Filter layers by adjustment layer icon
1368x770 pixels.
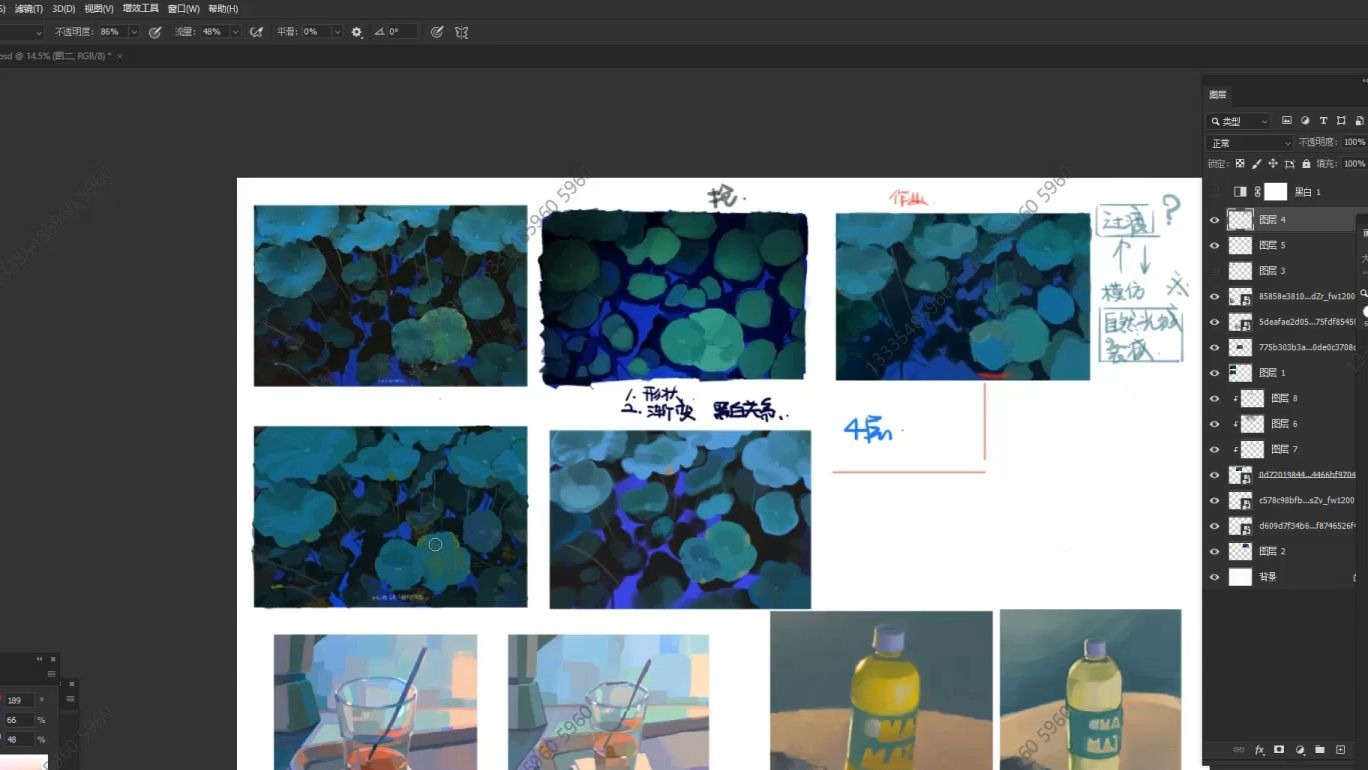pos(1305,121)
